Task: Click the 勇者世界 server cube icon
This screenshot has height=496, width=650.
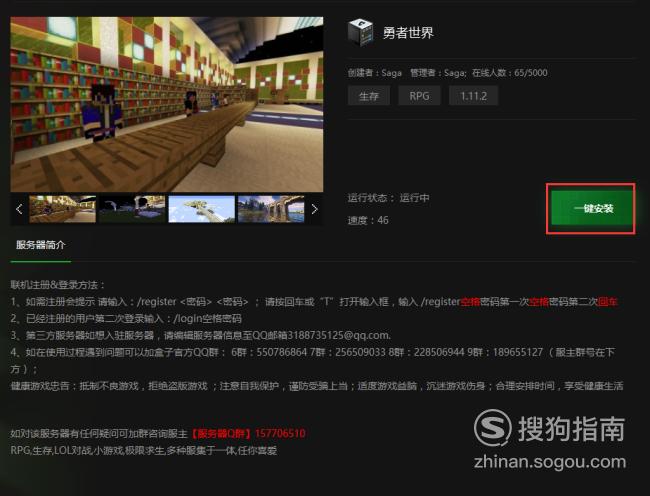Action: click(360, 32)
